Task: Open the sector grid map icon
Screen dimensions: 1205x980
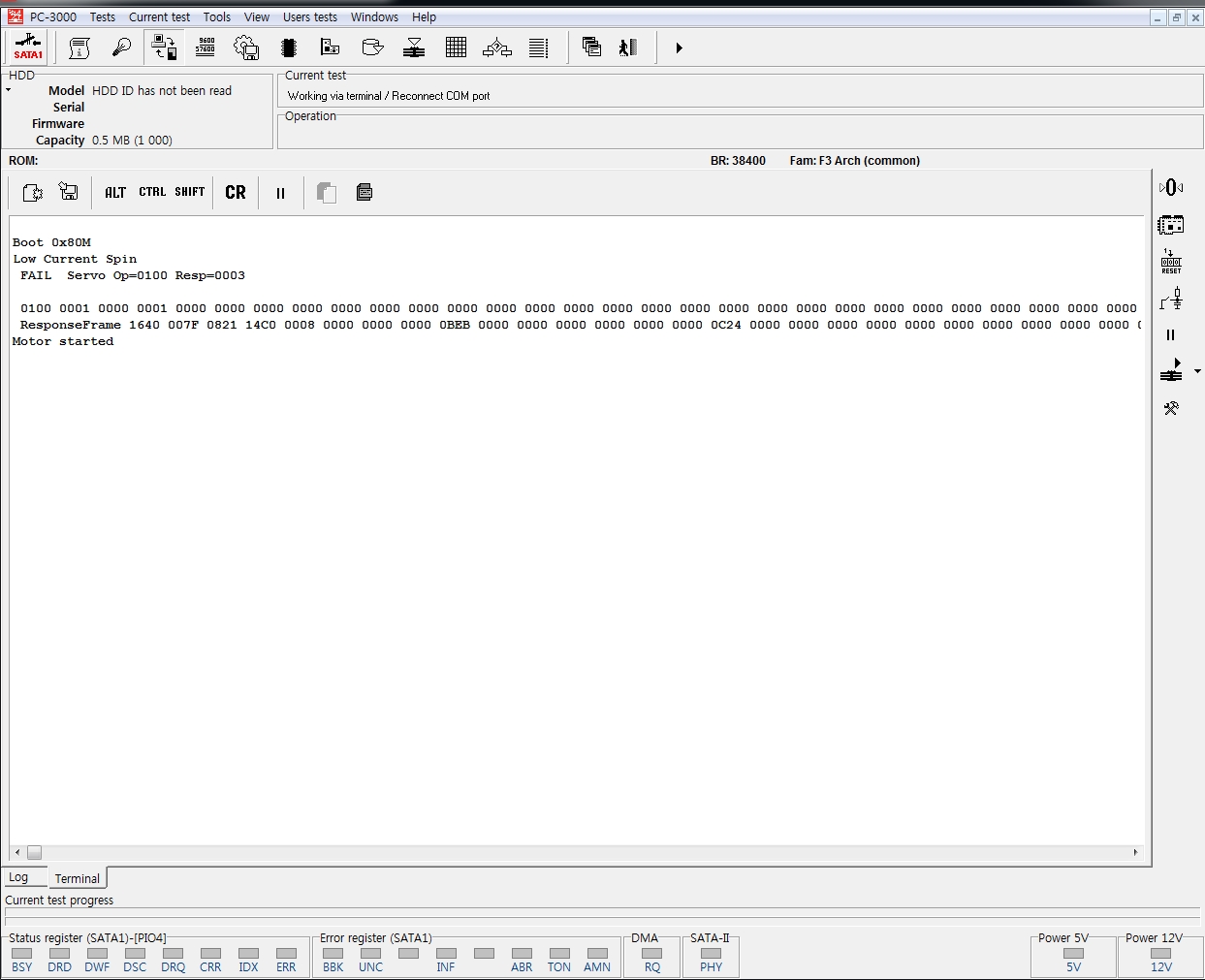Action: 456,47
